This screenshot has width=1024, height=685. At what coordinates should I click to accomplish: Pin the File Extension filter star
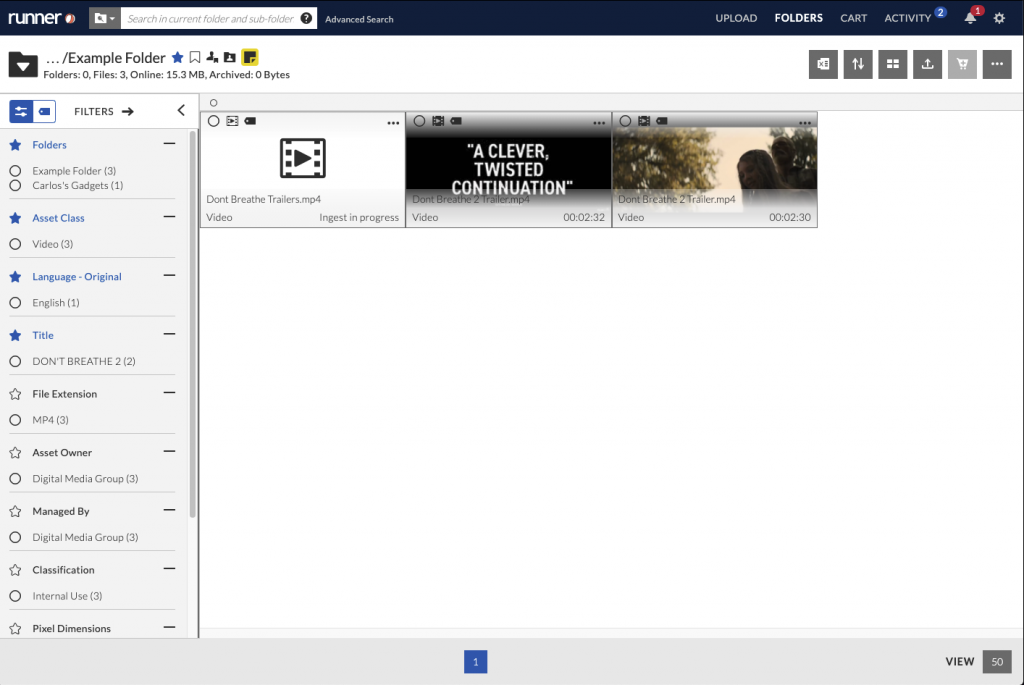pos(16,394)
